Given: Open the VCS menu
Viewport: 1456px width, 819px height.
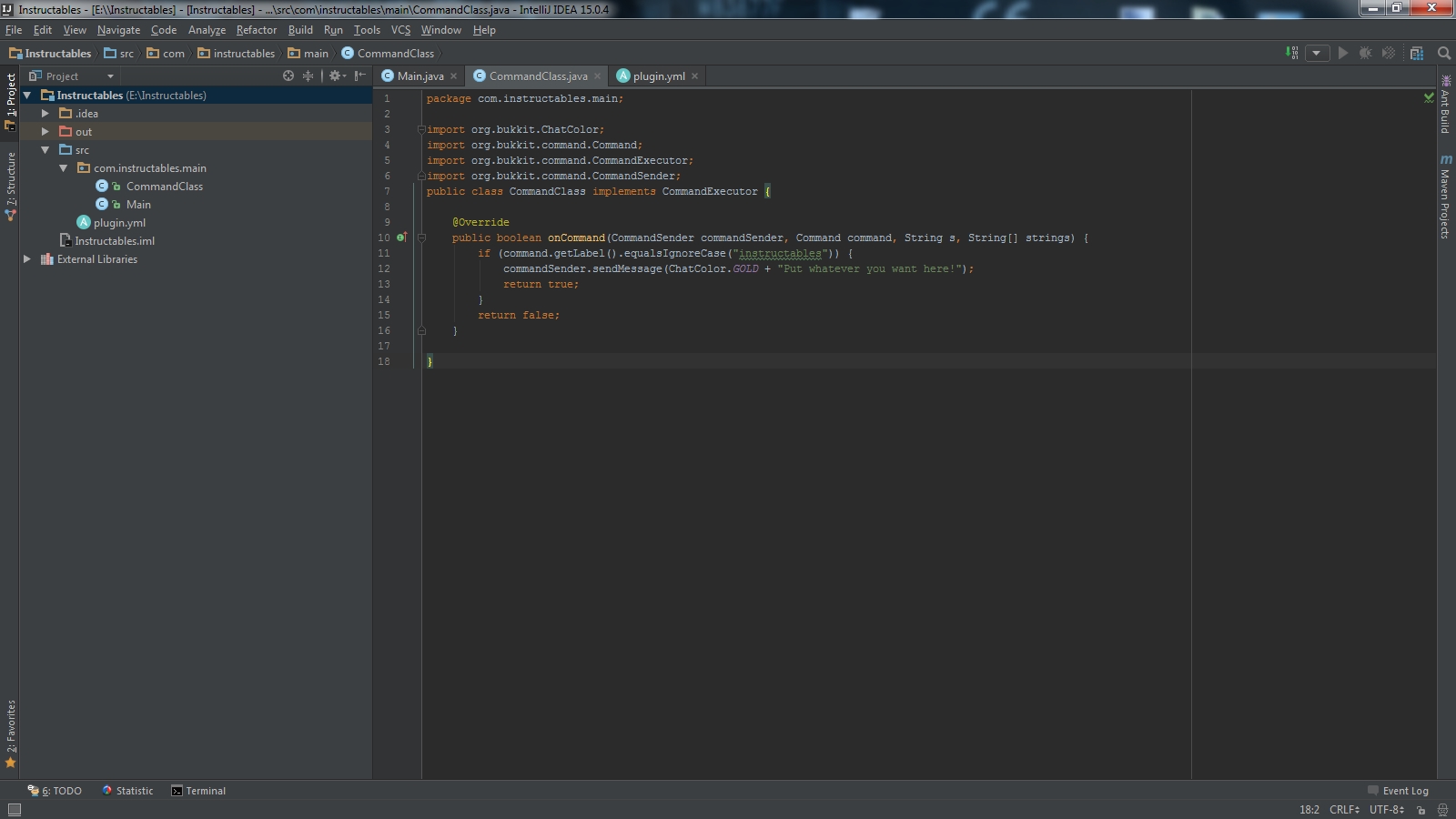Looking at the screenshot, I should (x=400, y=29).
